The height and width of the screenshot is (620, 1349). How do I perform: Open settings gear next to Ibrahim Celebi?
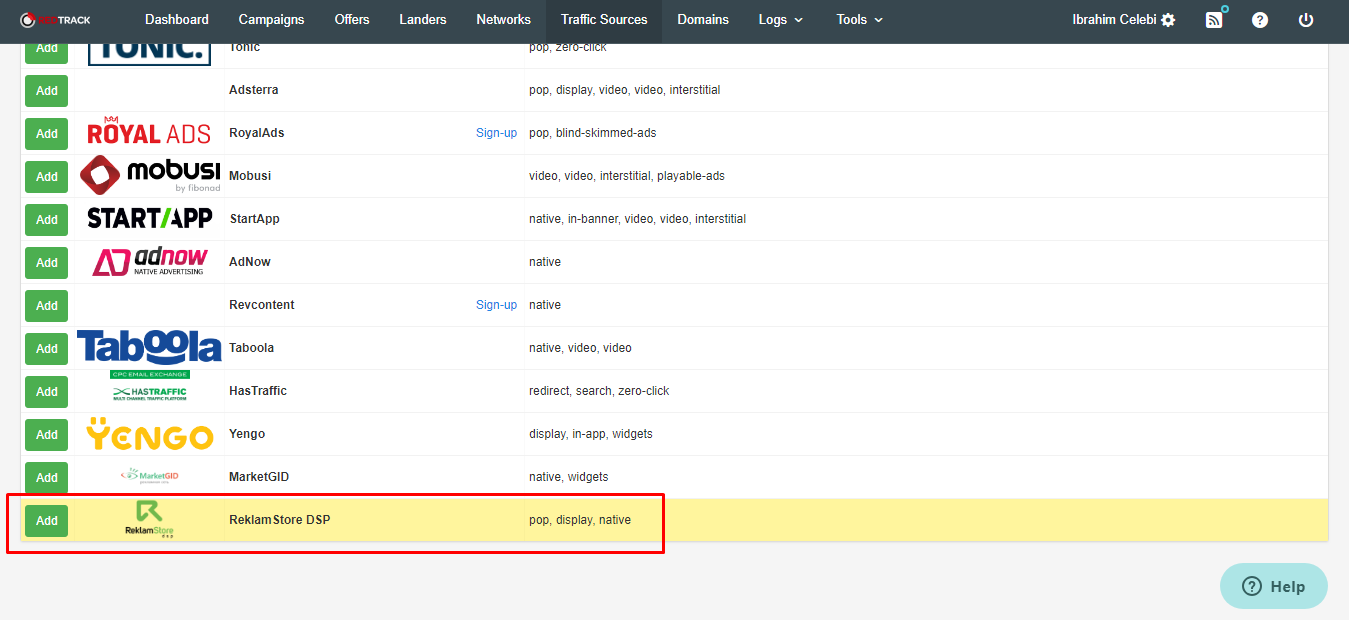(1168, 20)
